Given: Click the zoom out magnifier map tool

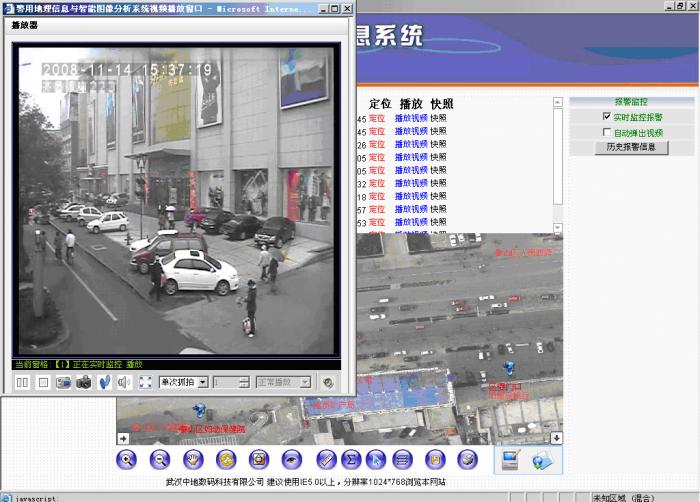Looking at the screenshot, I should tap(160, 459).
